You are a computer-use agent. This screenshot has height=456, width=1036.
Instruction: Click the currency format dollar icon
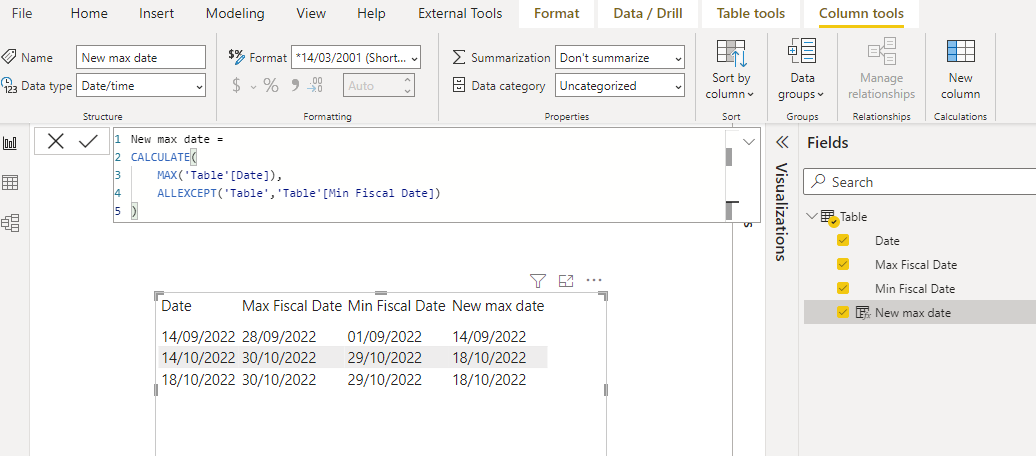[x=237, y=86]
